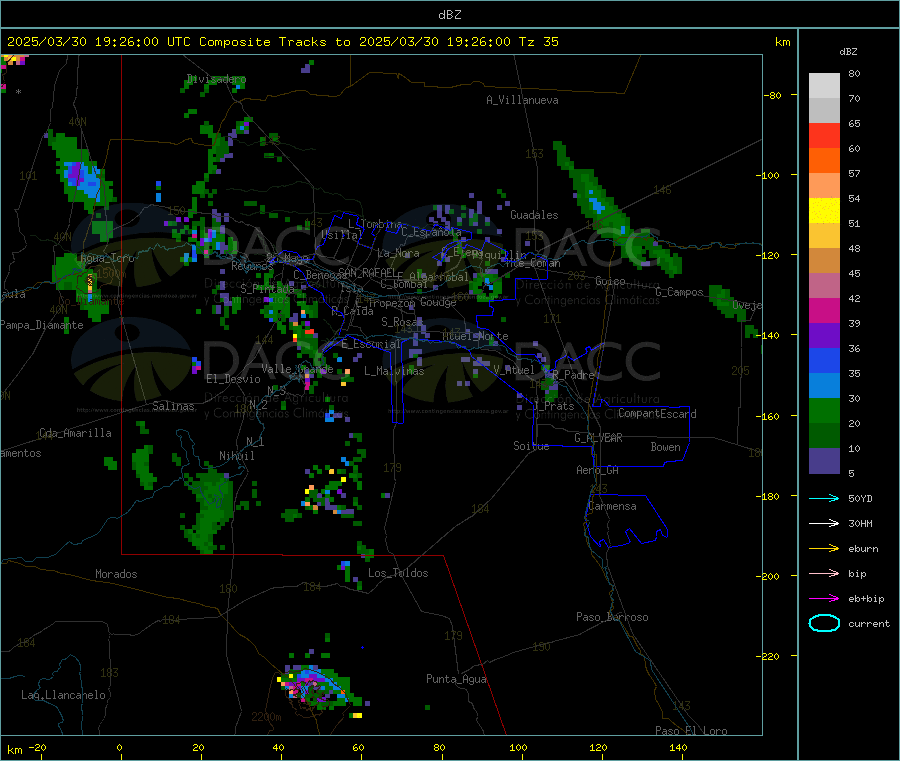Select the slate purple 5-10 dBZ swatch
The height and width of the screenshot is (761, 900).
(x=824, y=461)
